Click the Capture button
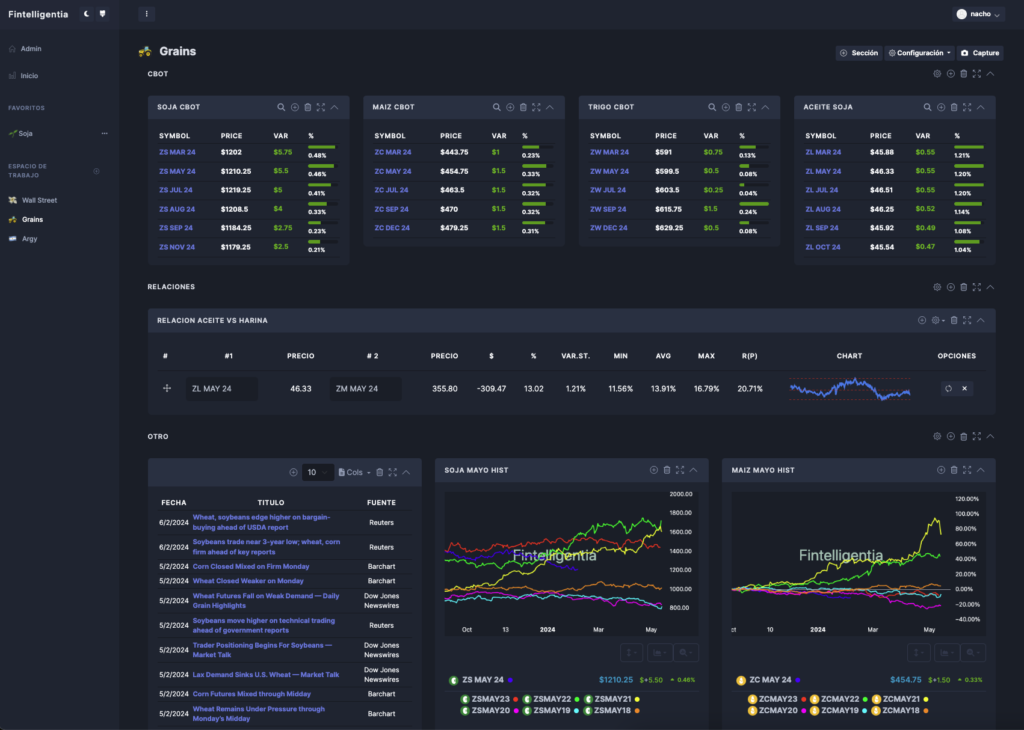The width and height of the screenshot is (1024, 730). pyautogui.click(x=980, y=53)
